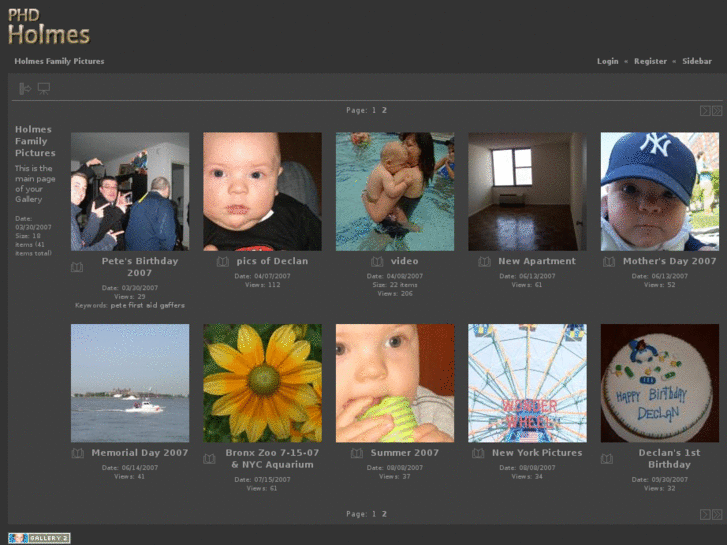The image size is (727, 545).
Task: Click album icon beside Pete's Birthday 2007
Action: pos(77,267)
